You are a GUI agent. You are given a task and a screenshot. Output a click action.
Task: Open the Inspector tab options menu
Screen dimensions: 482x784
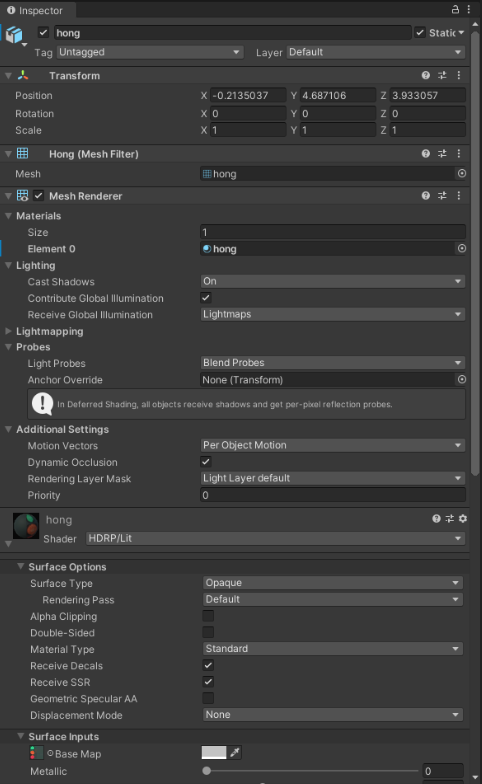468,9
